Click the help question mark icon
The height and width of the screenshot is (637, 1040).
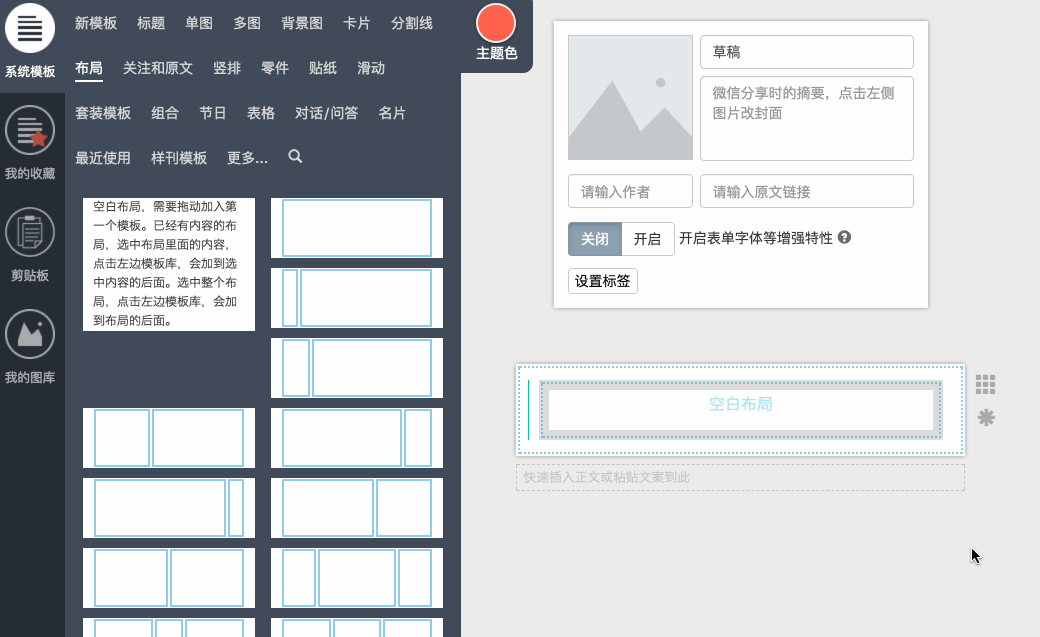(x=844, y=238)
